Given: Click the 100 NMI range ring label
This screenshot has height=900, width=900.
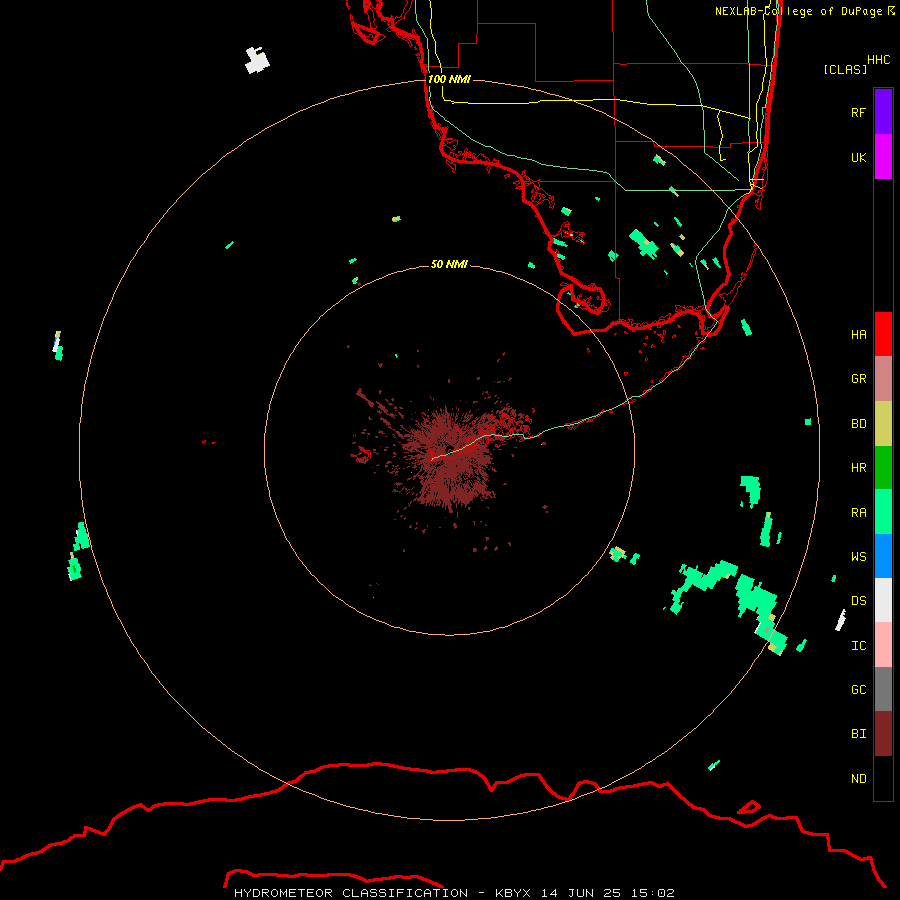Looking at the screenshot, I should [x=449, y=79].
